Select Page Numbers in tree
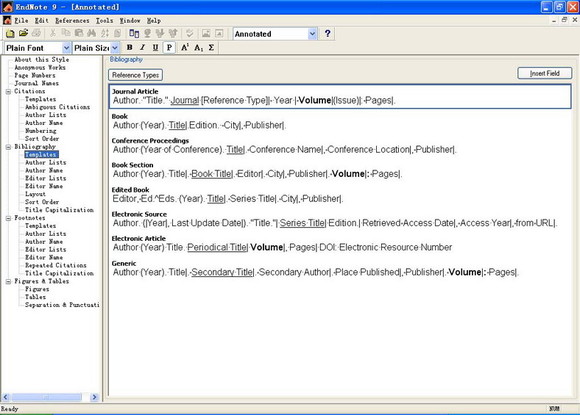 coord(35,75)
